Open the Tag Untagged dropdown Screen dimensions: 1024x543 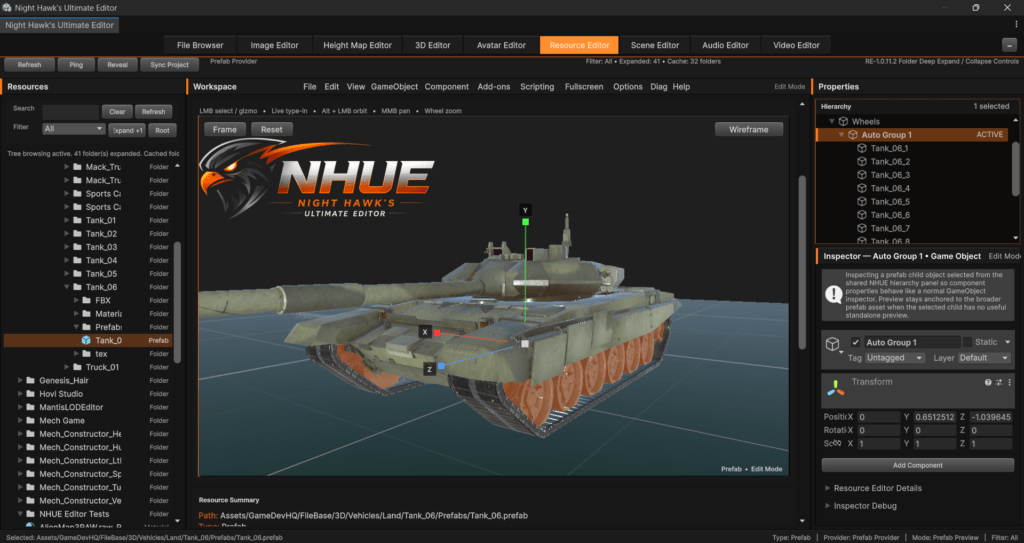point(895,358)
